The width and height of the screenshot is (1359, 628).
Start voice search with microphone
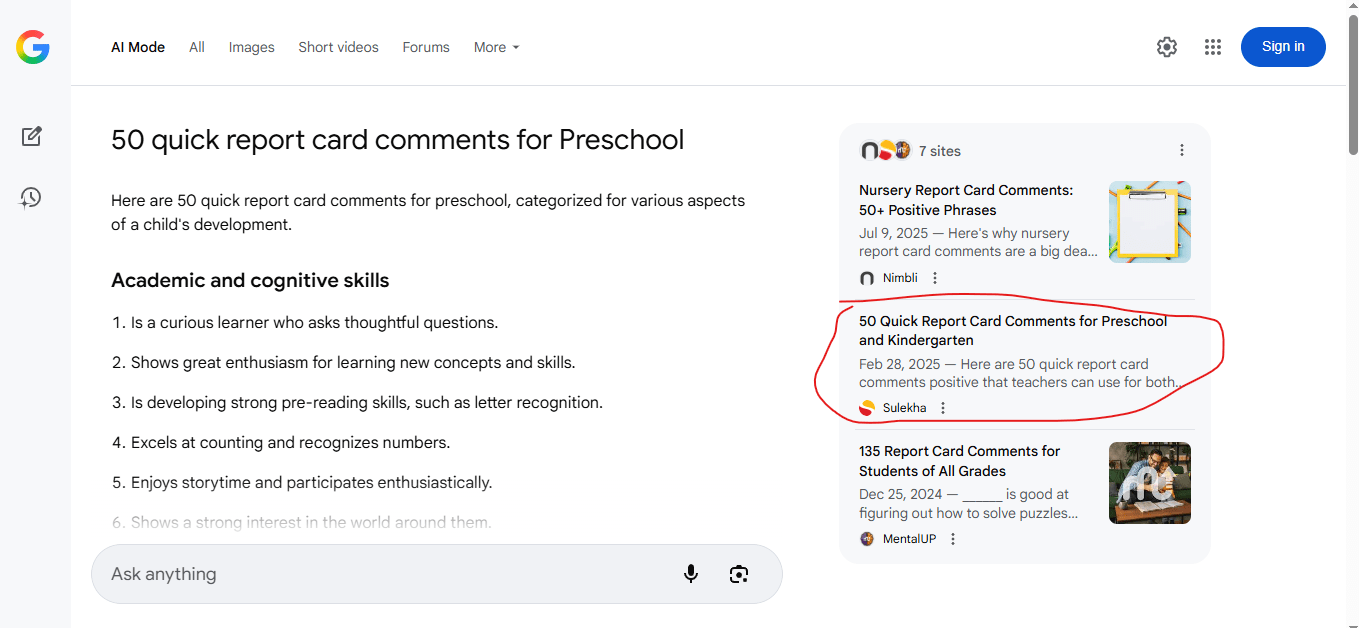coord(691,574)
